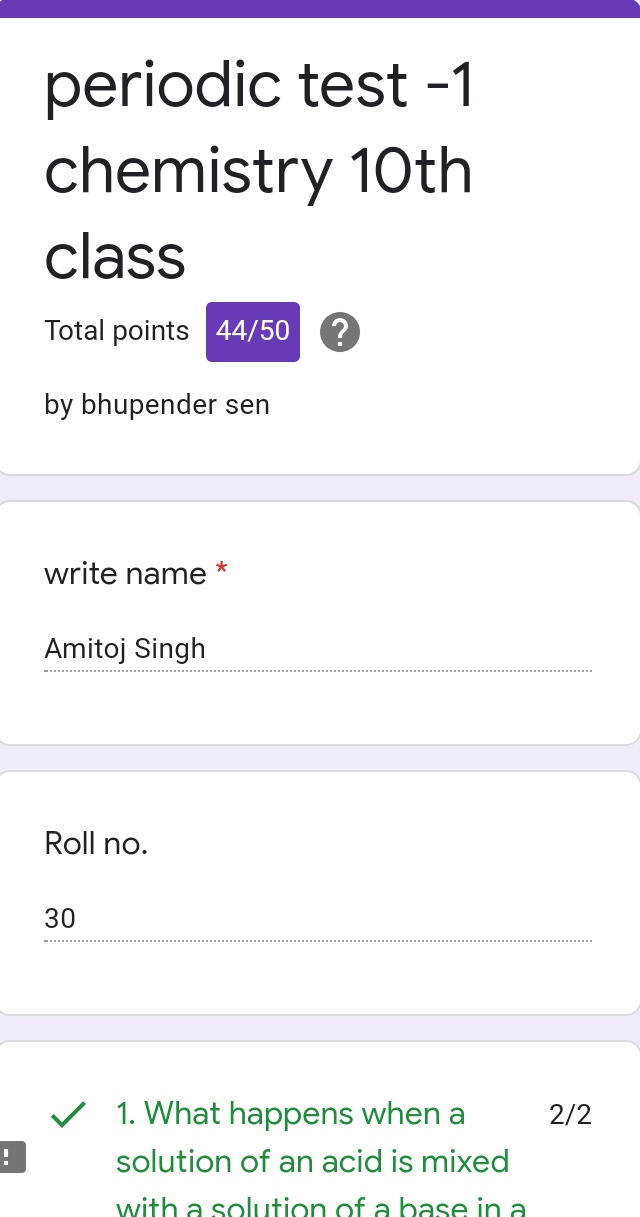Click the dotted underline beneath the roll number
Screen dimensions: 640x1217
pos(318,941)
